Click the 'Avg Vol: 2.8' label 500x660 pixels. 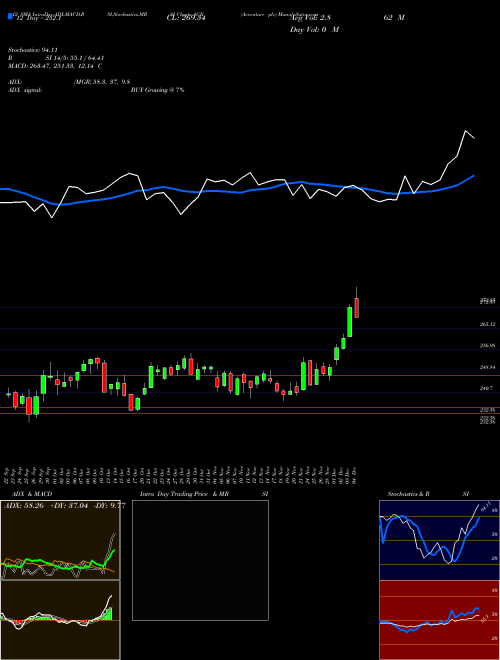click(x=310, y=18)
